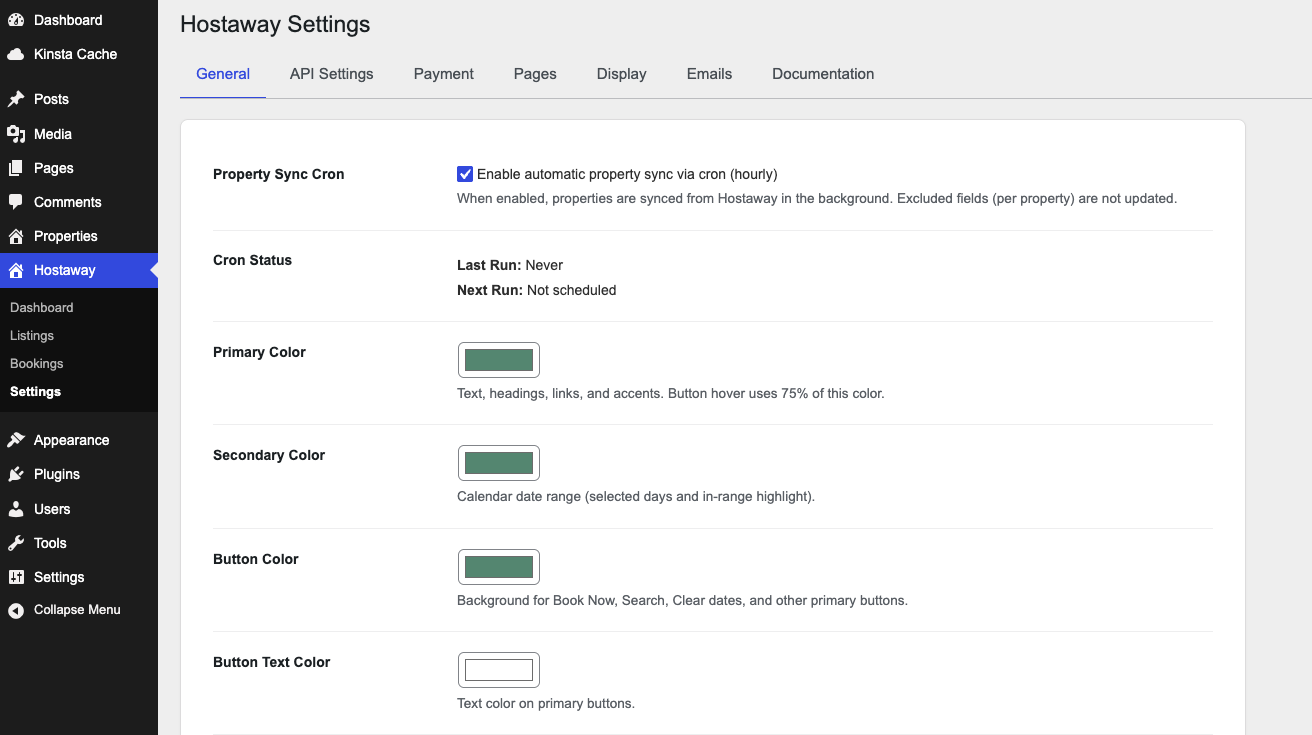Open the Button Color picker swatch
The image size is (1312, 735).
[499, 567]
